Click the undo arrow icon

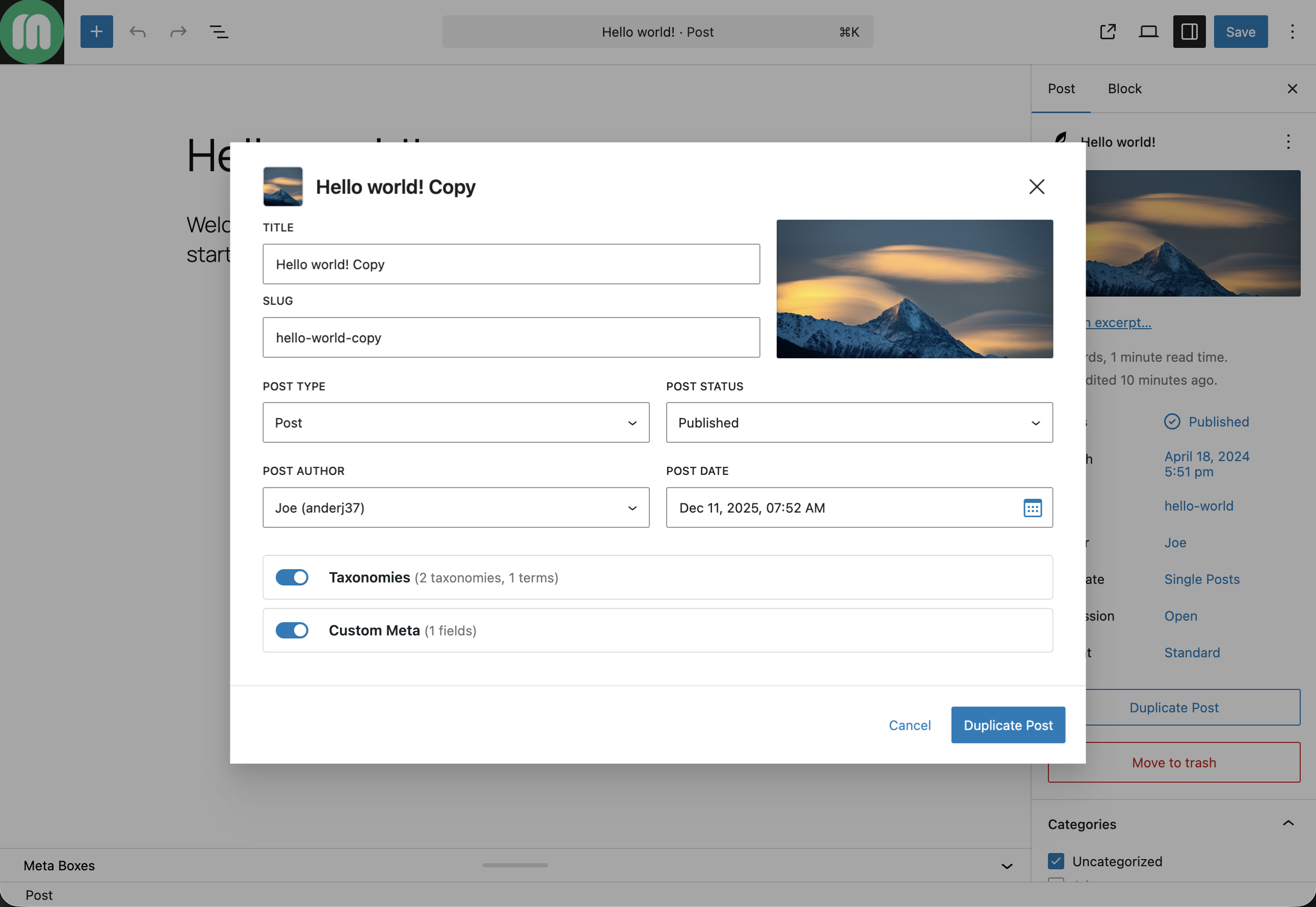point(138,32)
